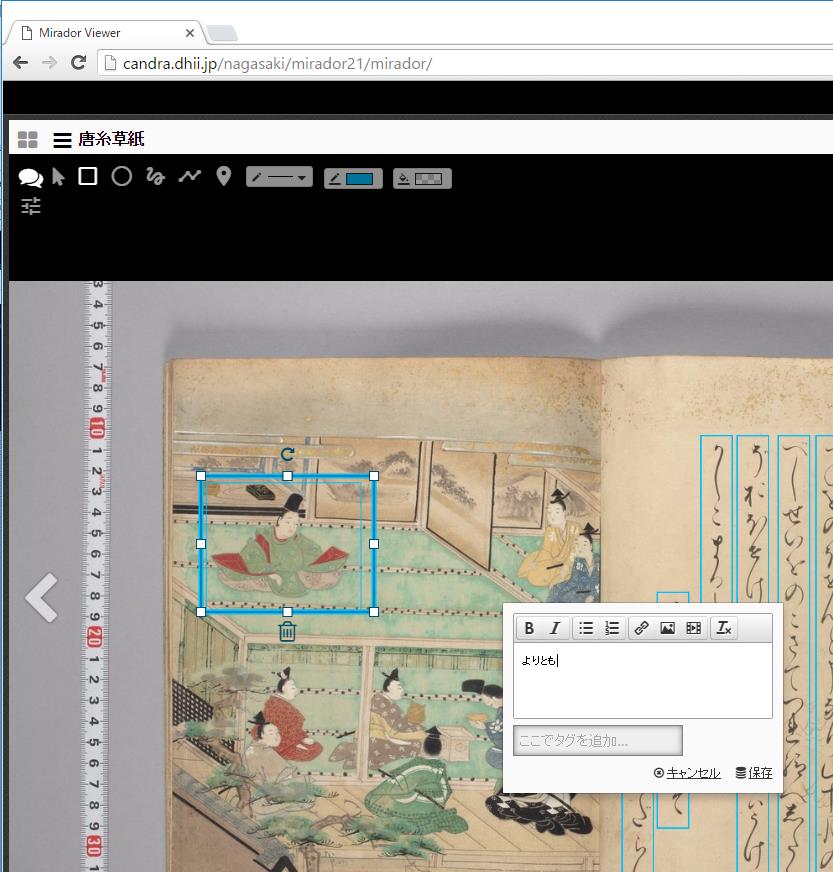Clear text formatting button

point(724,628)
